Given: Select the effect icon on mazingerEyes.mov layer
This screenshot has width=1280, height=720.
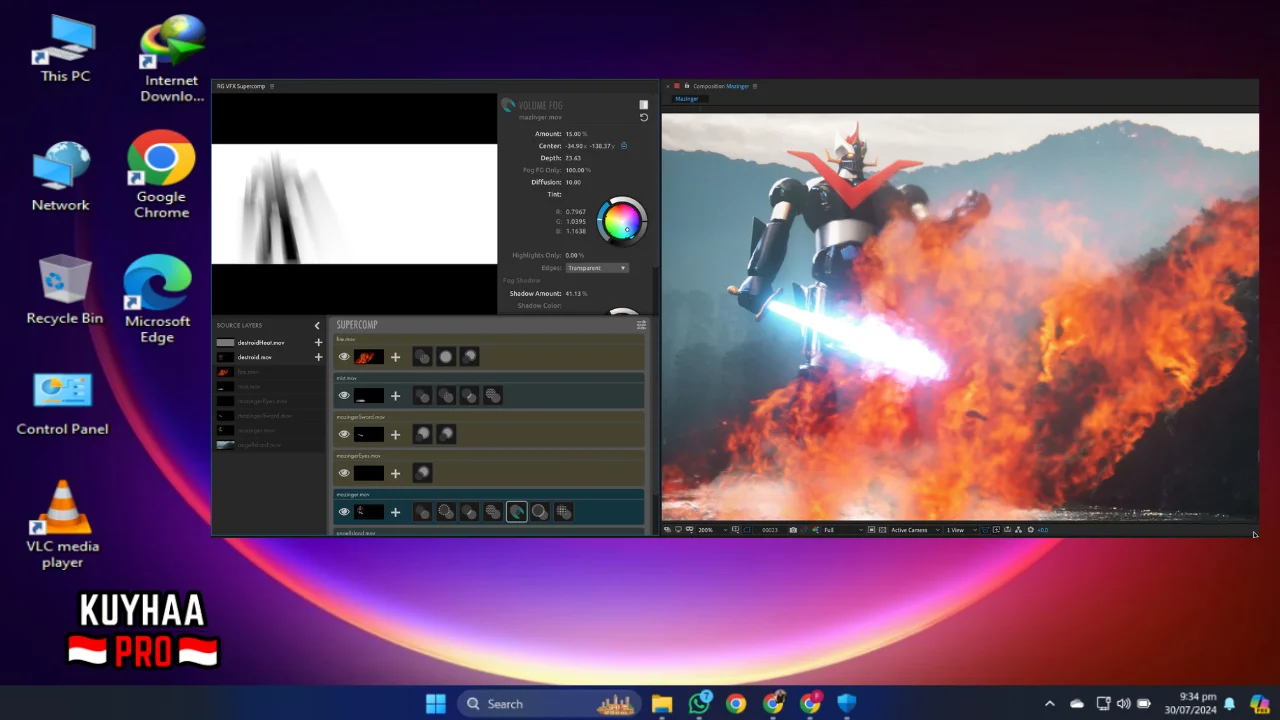Looking at the screenshot, I should pyautogui.click(x=422, y=473).
